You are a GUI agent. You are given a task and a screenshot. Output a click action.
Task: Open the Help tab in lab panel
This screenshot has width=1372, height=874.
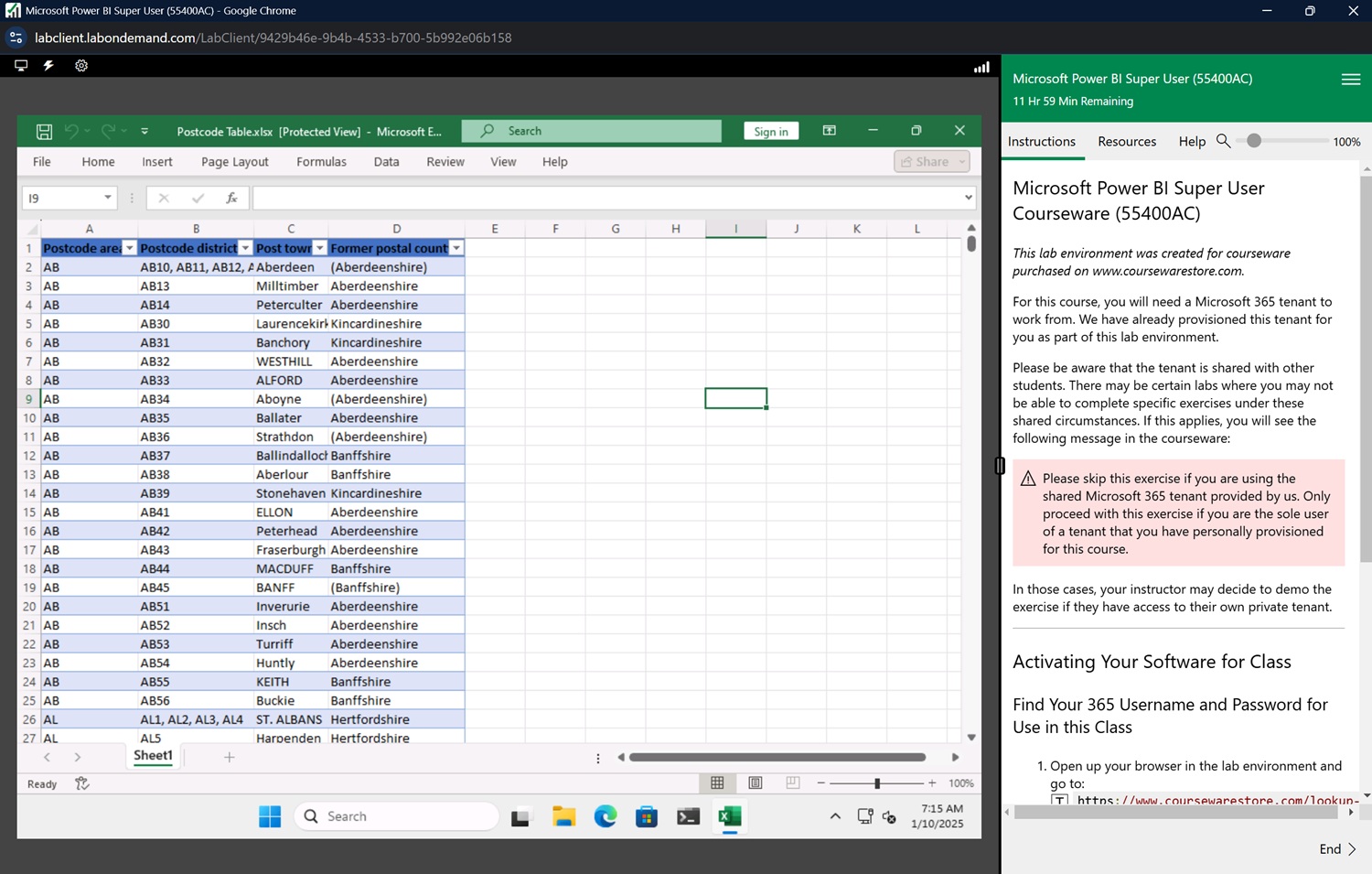tap(1192, 141)
